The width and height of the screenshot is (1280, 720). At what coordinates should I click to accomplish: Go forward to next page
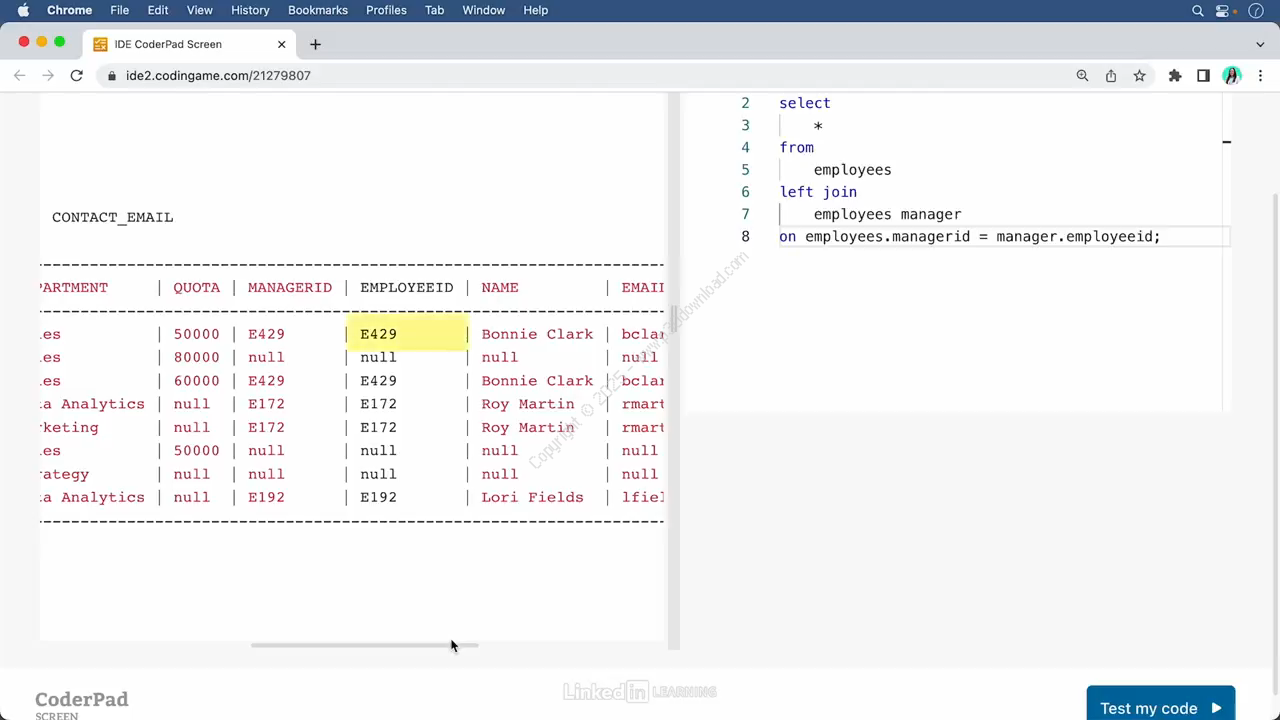click(x=47, y=75)
